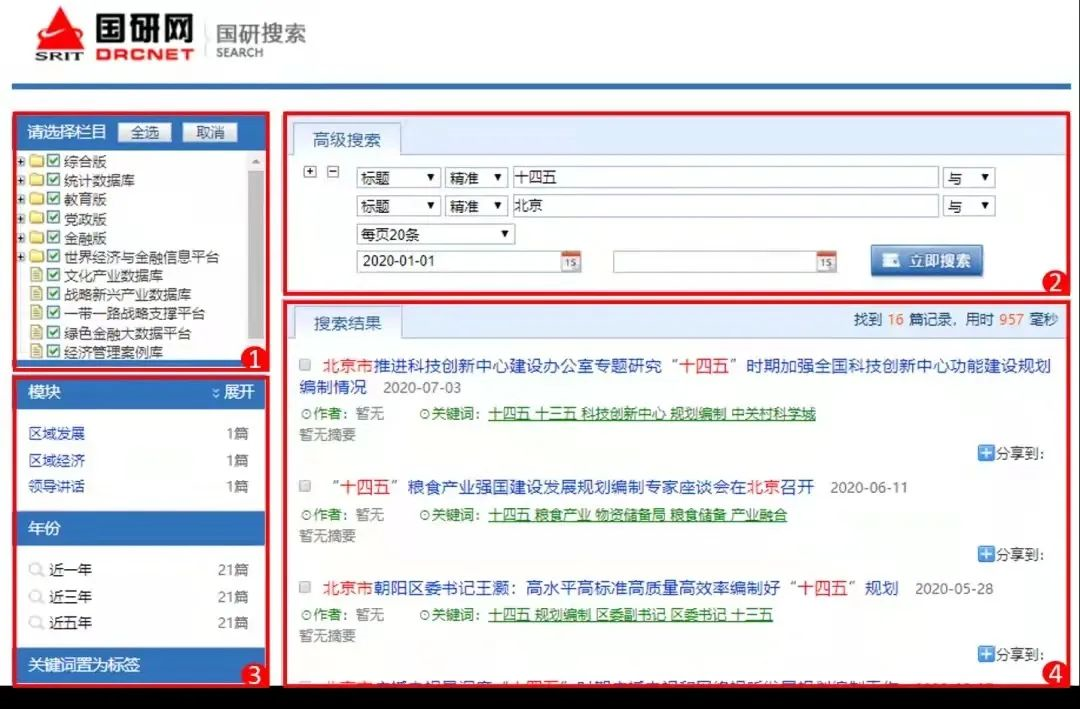Screen dimensions: 1080x709
Task: Expand the 统计数据库 tree node
Action: 21,181
